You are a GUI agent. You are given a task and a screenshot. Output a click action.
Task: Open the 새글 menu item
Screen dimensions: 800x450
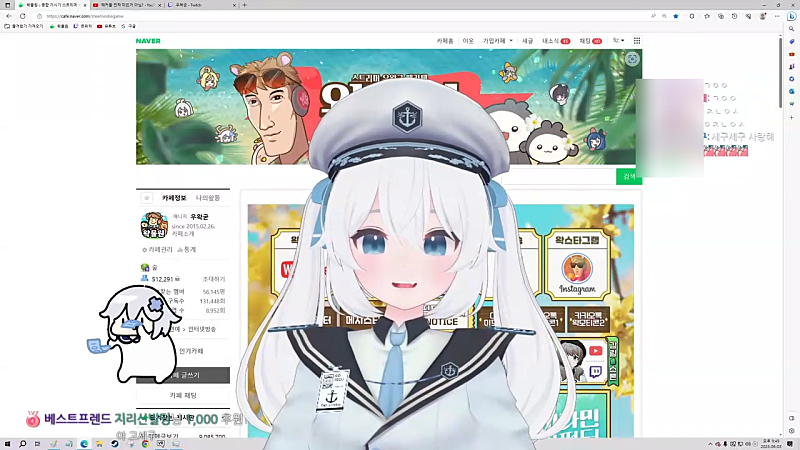[528, 41]
